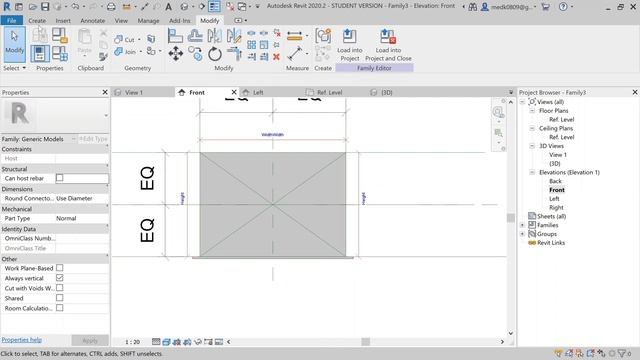This screenshot has width=640, height=360.
Task: Open the family type selector dropdown
Action: pos(106,116)
